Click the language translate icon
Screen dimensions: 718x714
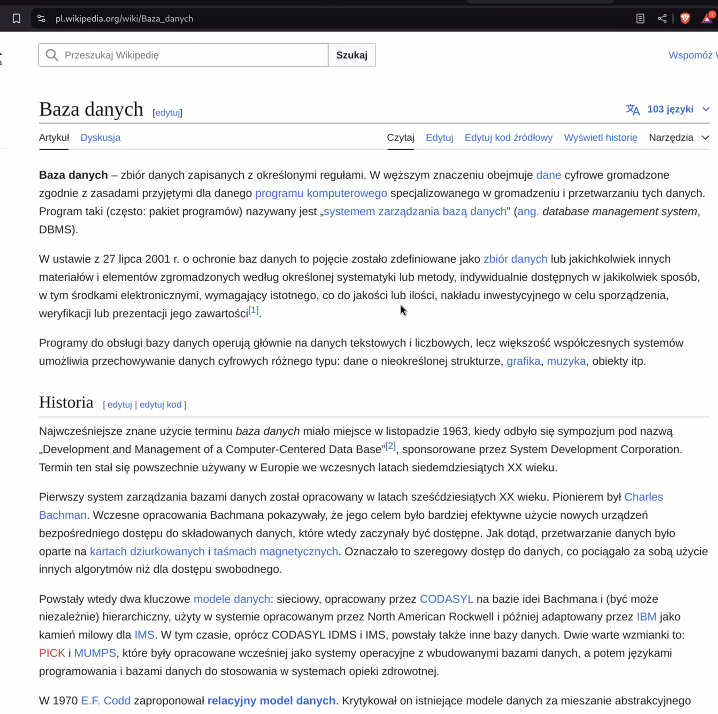tap(632, 109)
